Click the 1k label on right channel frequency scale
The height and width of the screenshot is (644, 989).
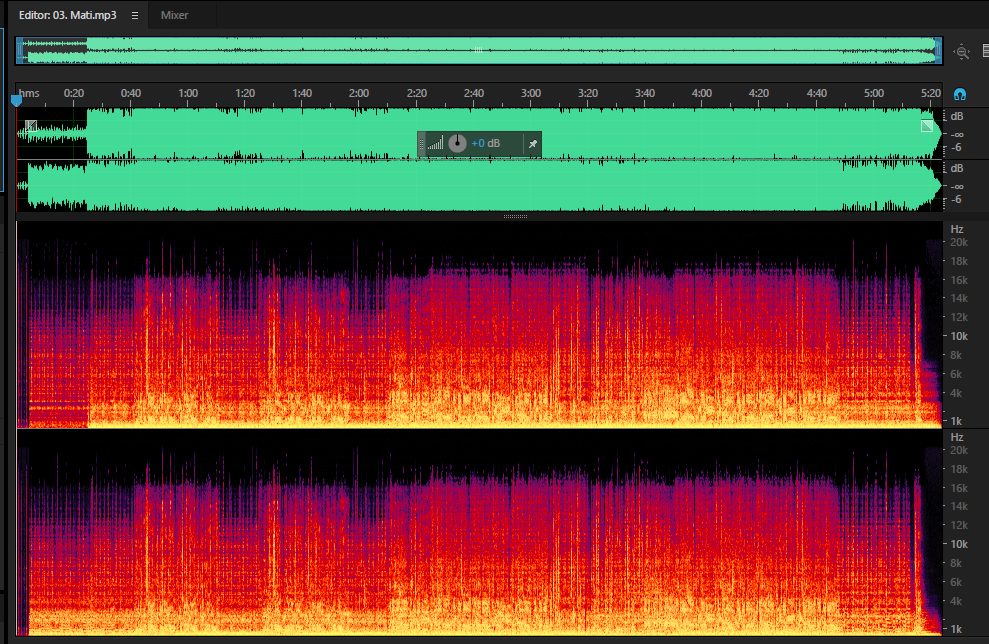[x=956, y=629]
